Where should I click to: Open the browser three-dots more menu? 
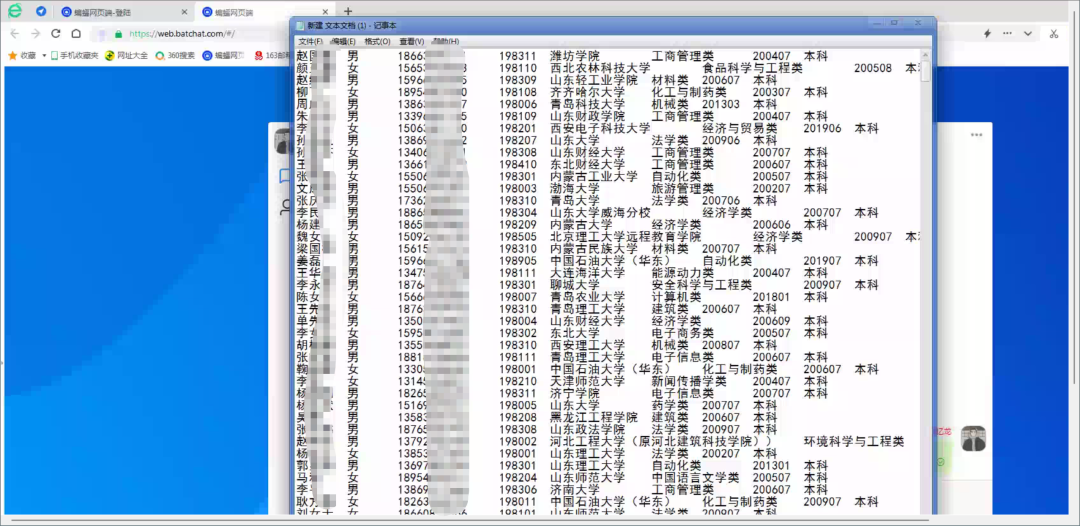point(1007,33)
